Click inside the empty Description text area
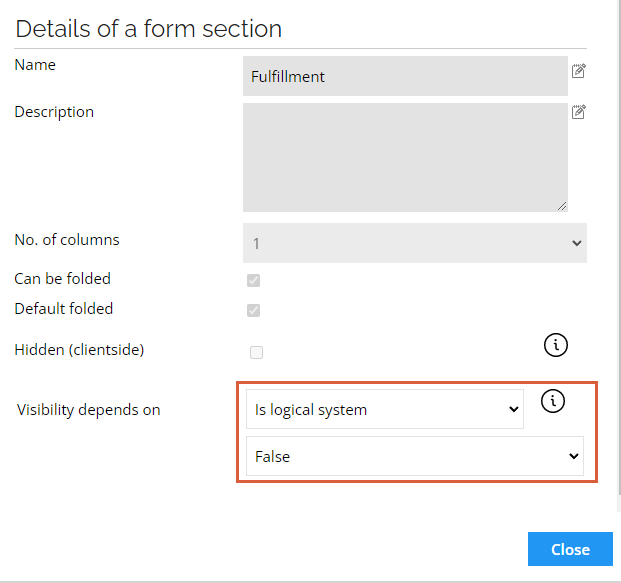 (405, 158)
